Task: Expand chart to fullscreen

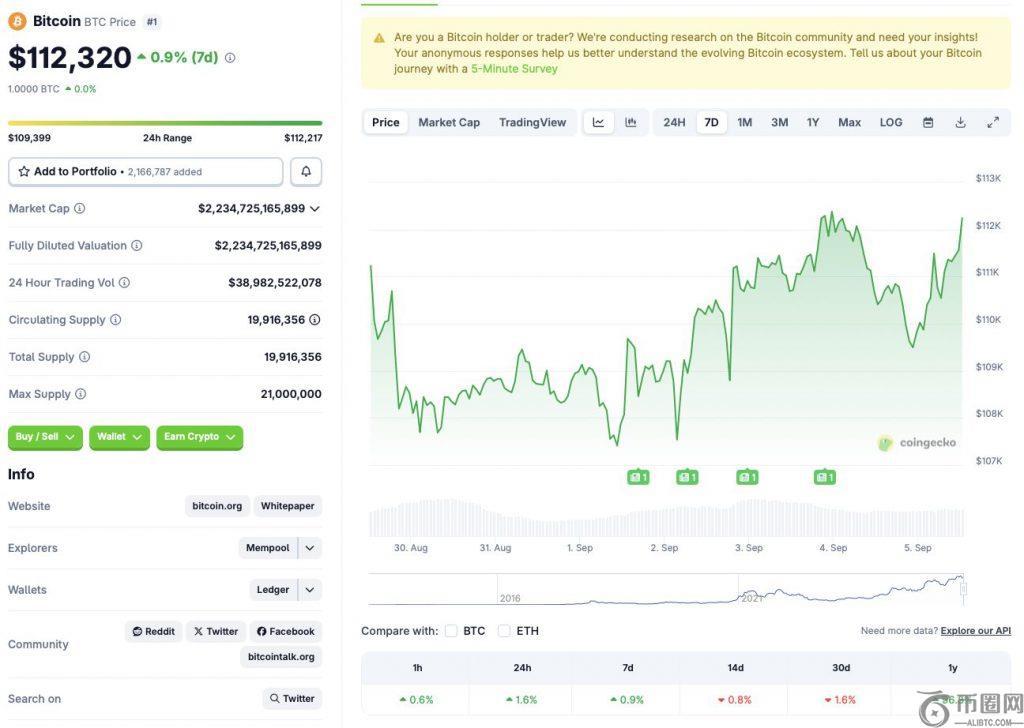Action: (x=993, y=122)
